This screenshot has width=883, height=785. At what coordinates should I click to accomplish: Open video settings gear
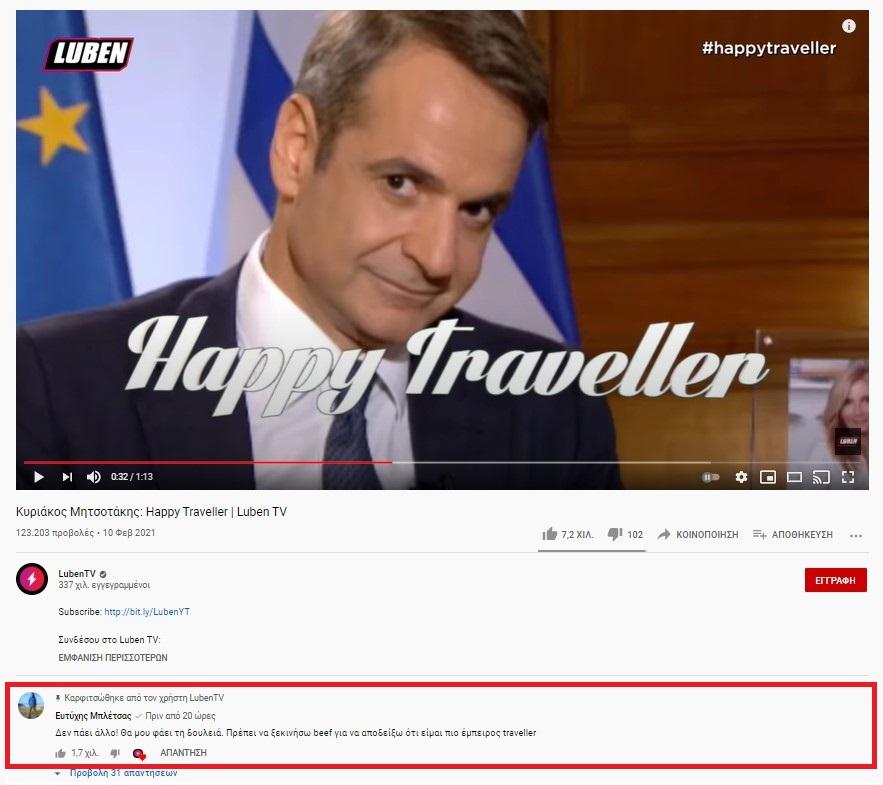point(741,477)
